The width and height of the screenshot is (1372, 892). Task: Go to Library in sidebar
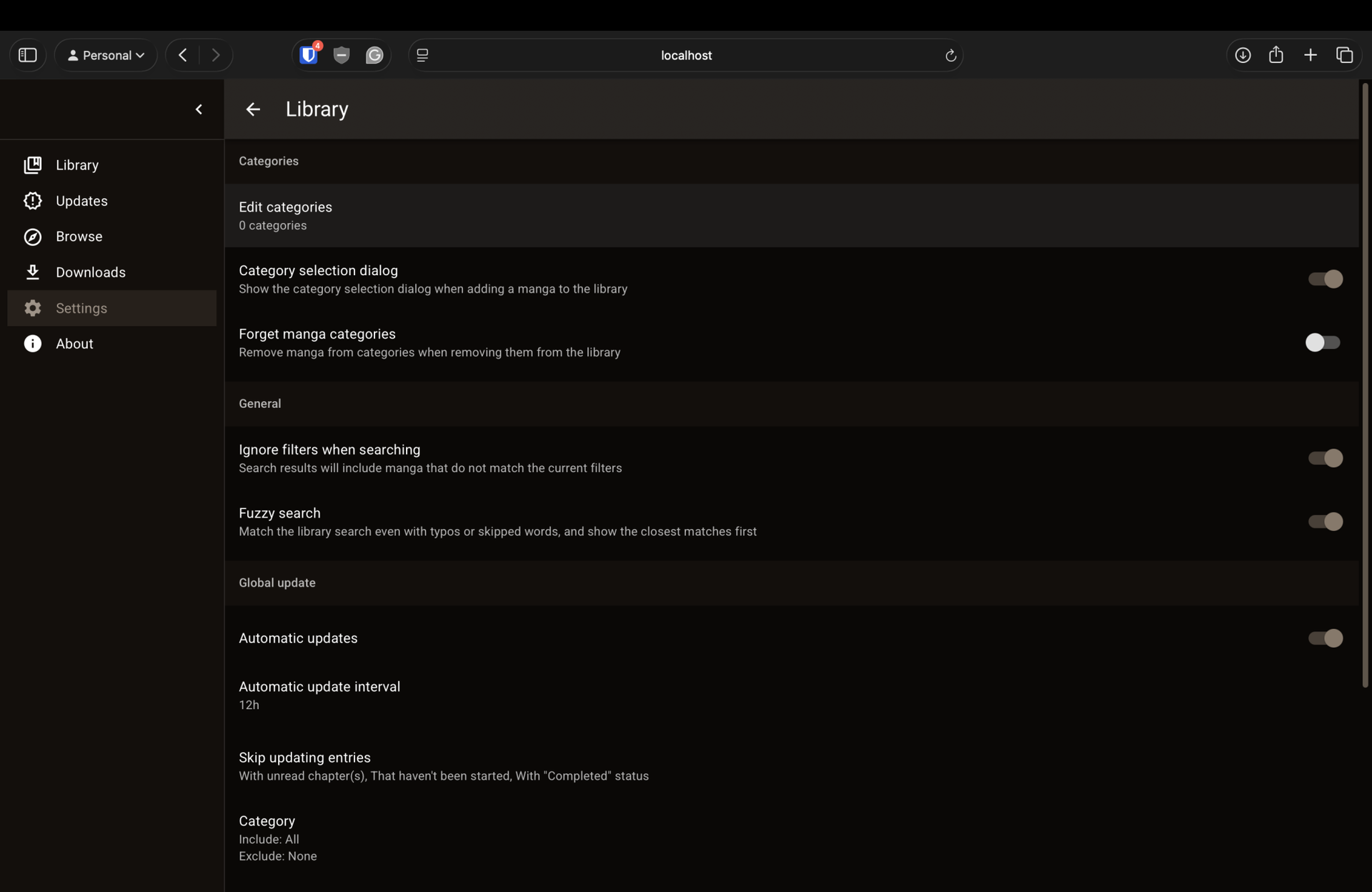click(x=77, y=165)
